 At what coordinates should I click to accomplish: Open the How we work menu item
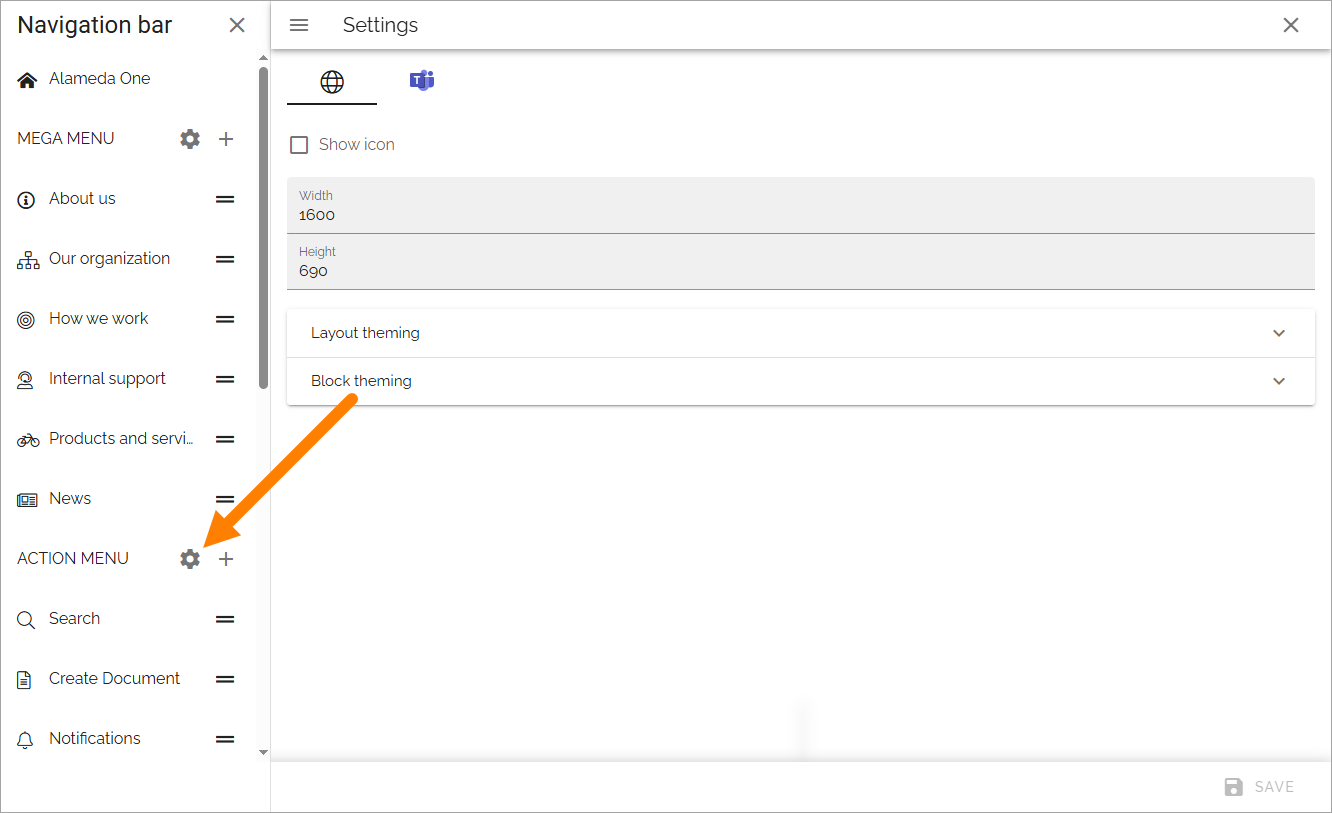(98, 319)
